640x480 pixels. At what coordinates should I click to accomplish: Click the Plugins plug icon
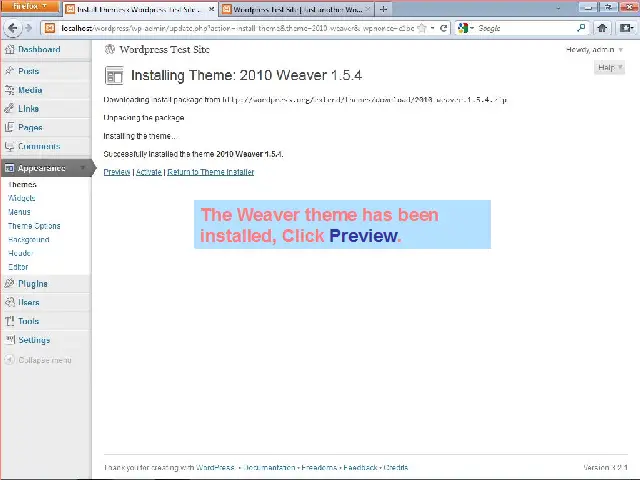click(9, 283)
